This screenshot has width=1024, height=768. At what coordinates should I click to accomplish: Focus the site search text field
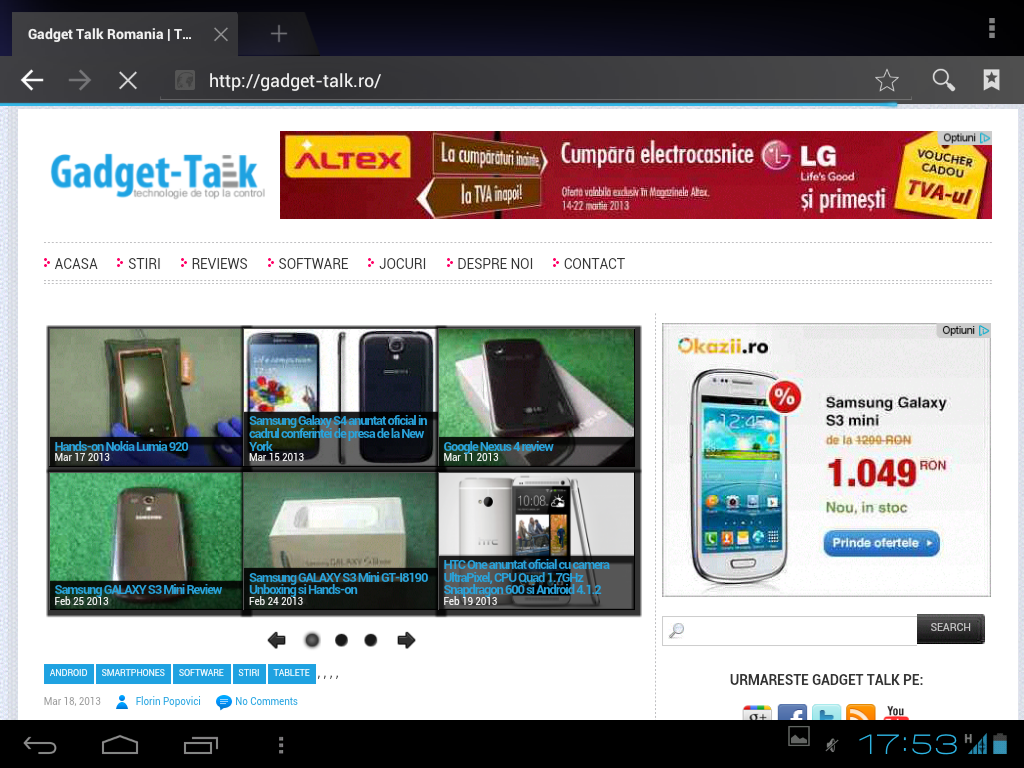[790, 630]
